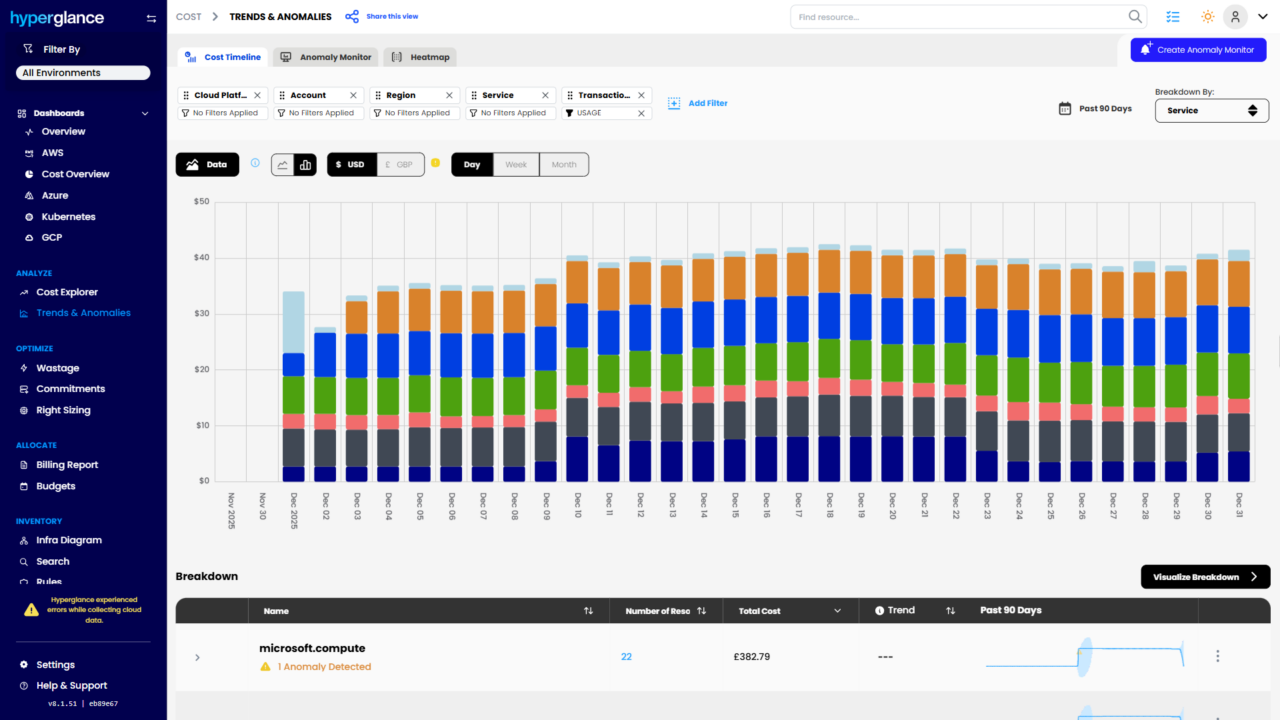Switch to the Anomaly Monitor tab
This screenshot has height=720, width=1280.
pos(326,57)
